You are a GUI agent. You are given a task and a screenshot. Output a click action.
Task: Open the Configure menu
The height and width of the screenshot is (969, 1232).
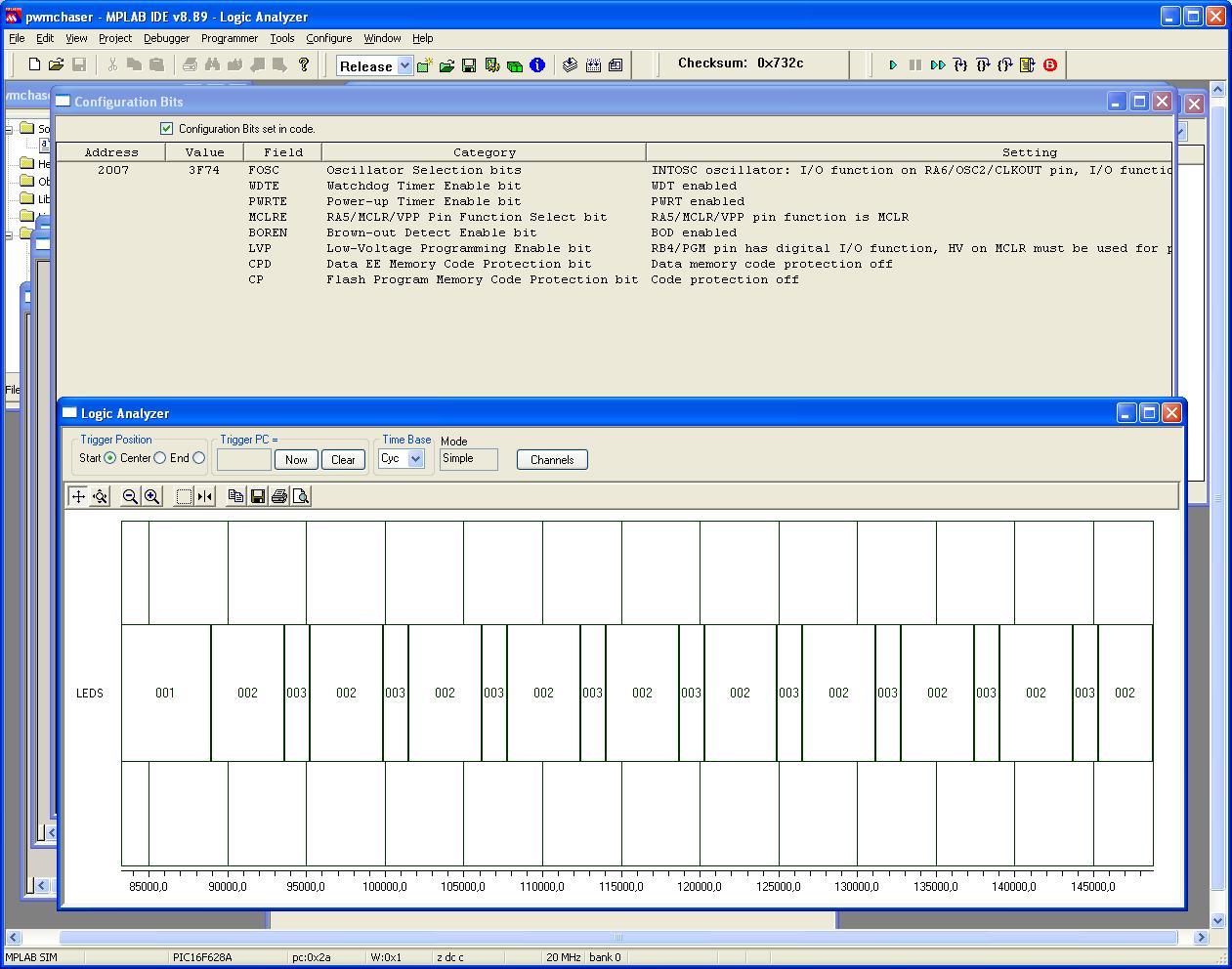click(x=328, y=38)
